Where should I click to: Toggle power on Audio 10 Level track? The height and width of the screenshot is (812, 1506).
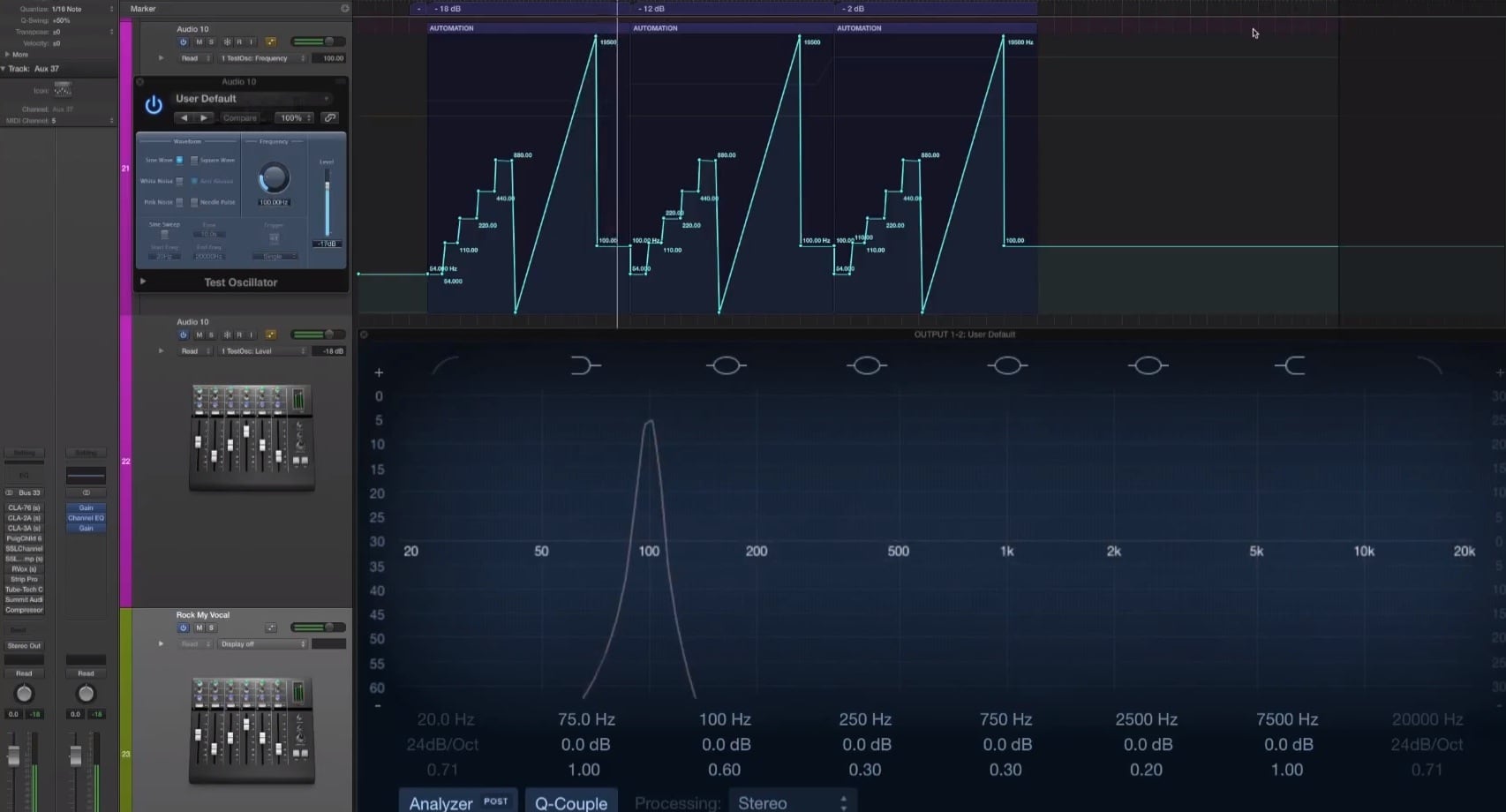[x=184, y=335]
